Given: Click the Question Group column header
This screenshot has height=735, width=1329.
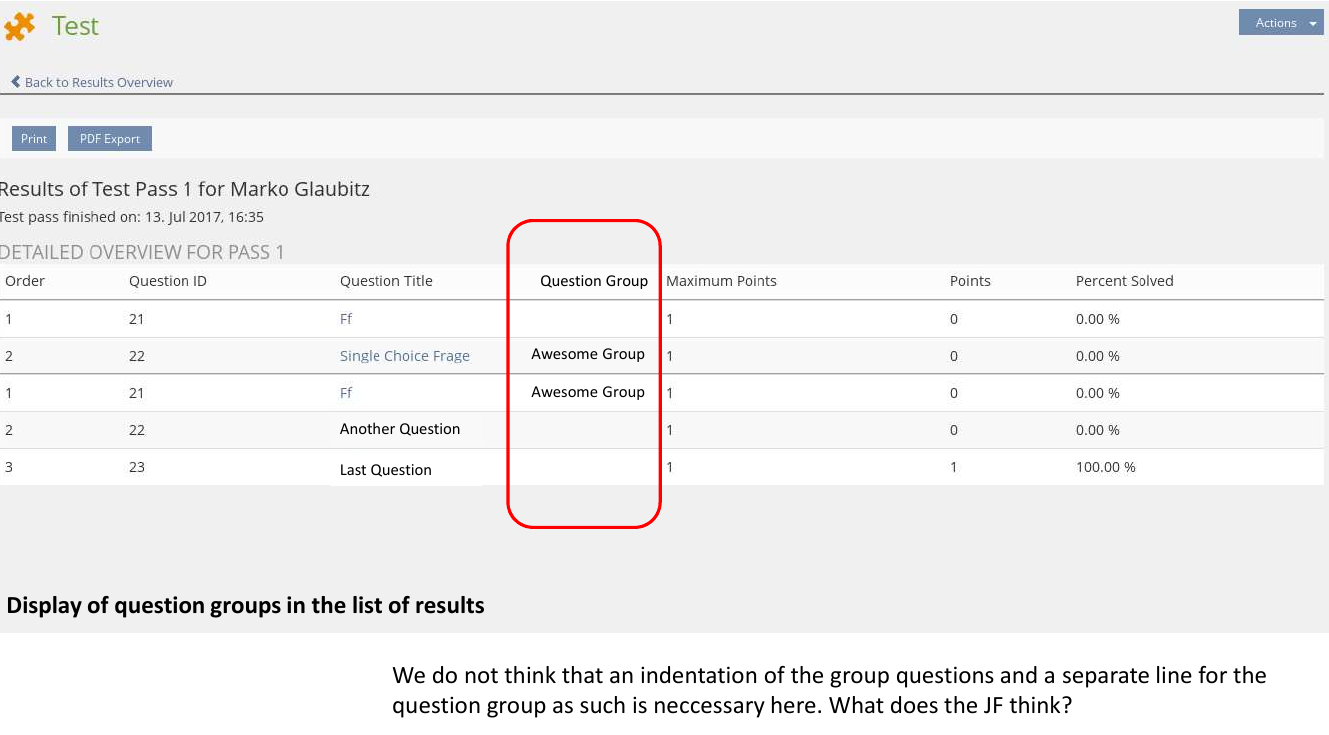Looking at the screenshot, I should [593, 281].
